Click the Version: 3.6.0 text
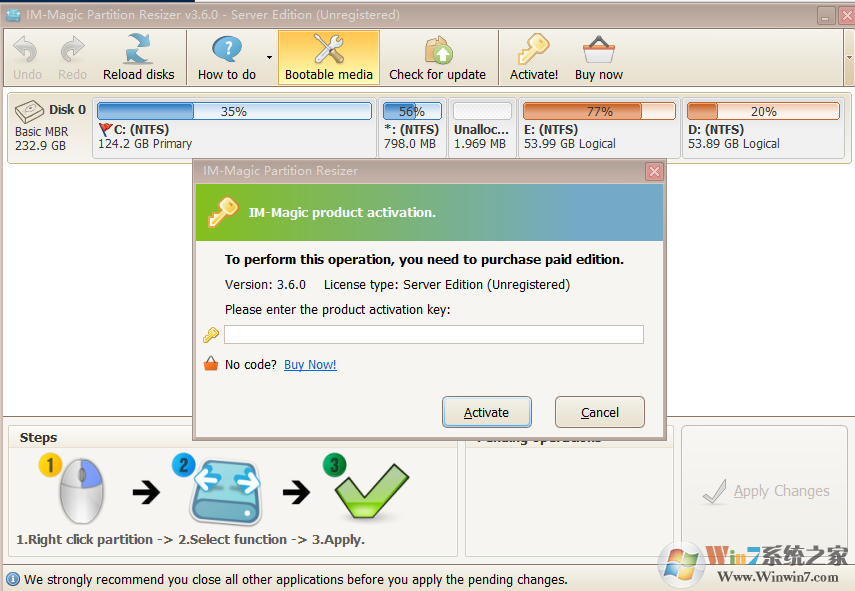Viewport: 855px width, 591px height. (x=265, y=285)
